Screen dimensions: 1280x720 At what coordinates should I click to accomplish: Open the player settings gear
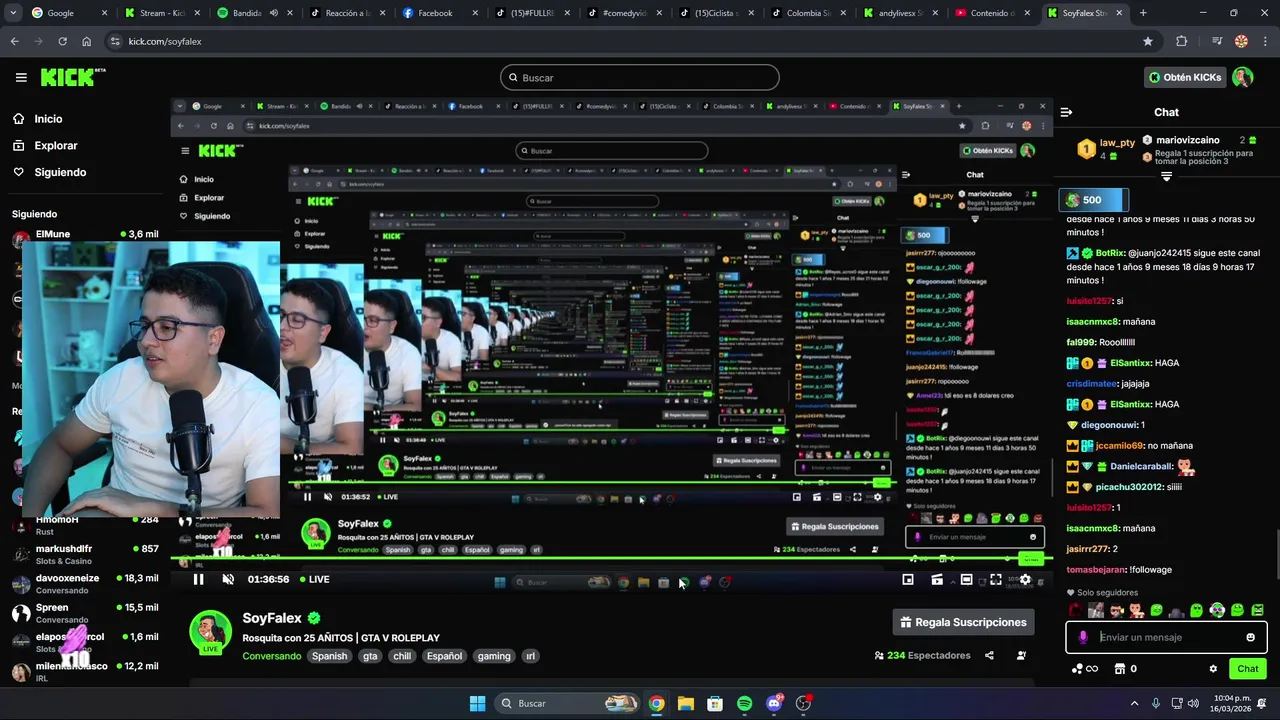1025,579
